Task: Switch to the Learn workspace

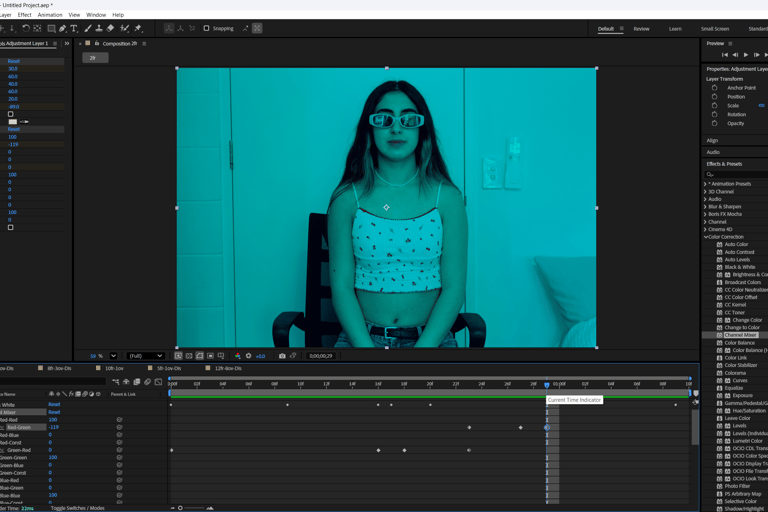Action: pos(675,29)
